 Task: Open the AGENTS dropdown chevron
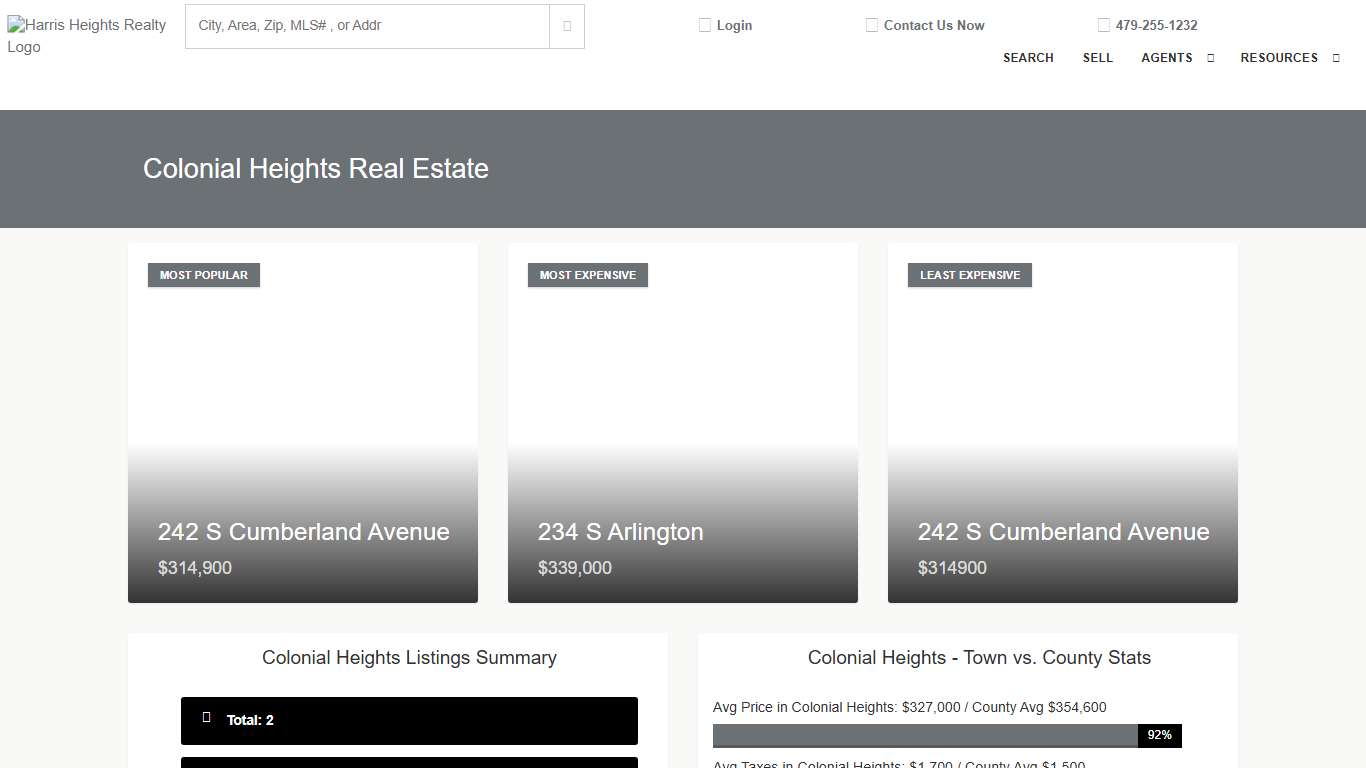(x=1210, y=58)
